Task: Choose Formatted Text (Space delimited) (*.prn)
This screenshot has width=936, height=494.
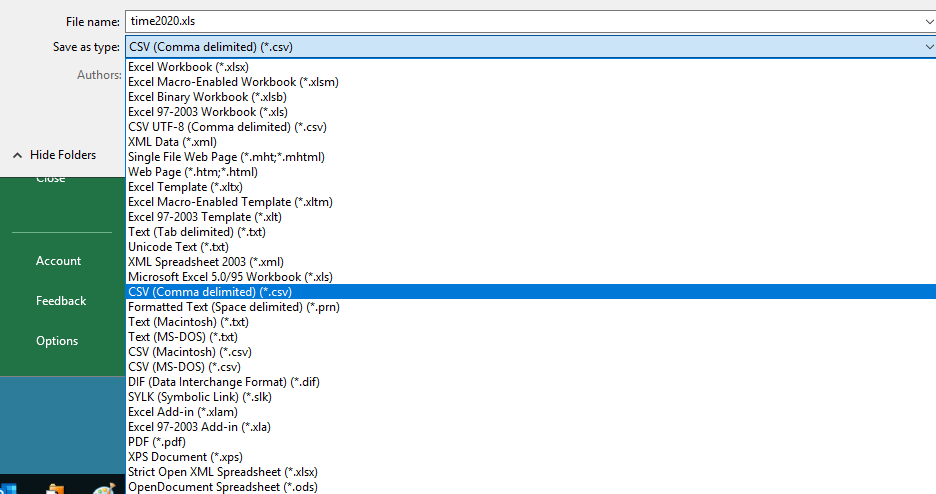Action: click(x=531, y=307)
